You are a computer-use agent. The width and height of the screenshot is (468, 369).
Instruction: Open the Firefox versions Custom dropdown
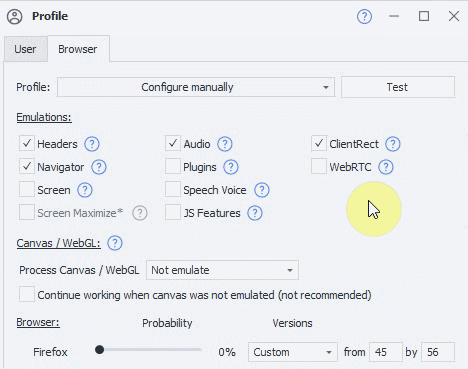pos(293,352)
